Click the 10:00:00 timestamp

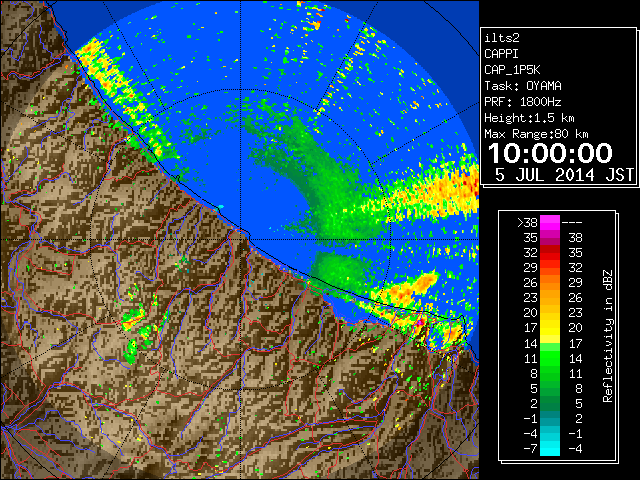click(550, 153)
